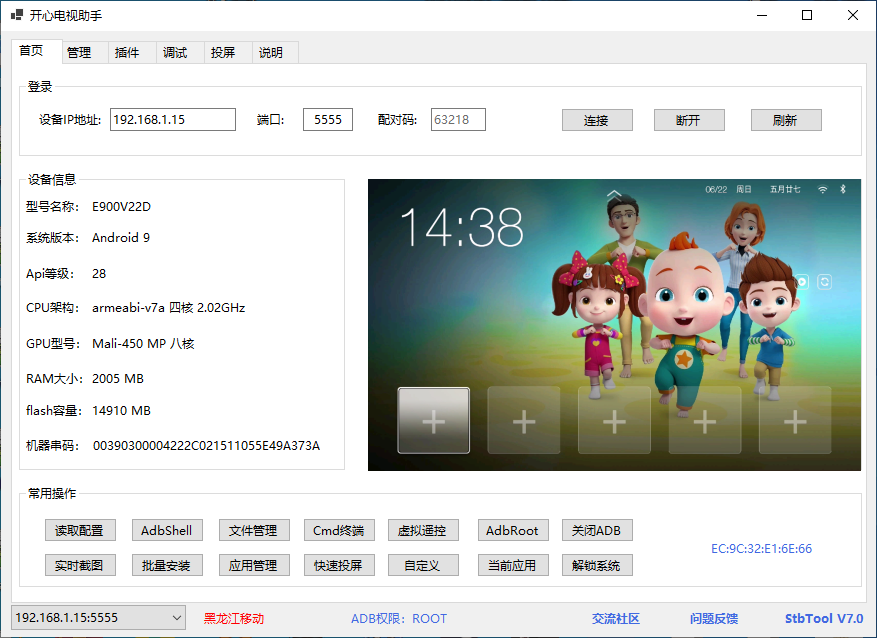Click the 读取配置 button

click(80, 530)
